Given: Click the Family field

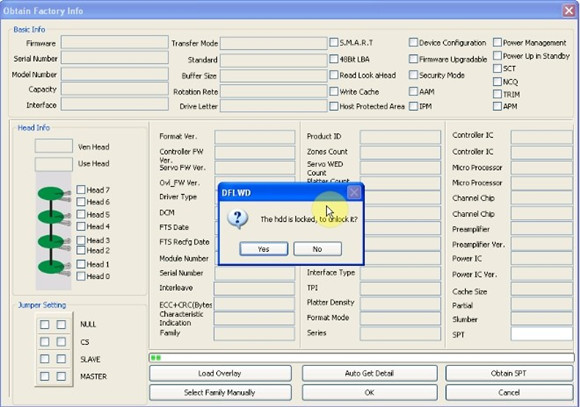Looking at the screenshot, I should [x=254, y=334].
